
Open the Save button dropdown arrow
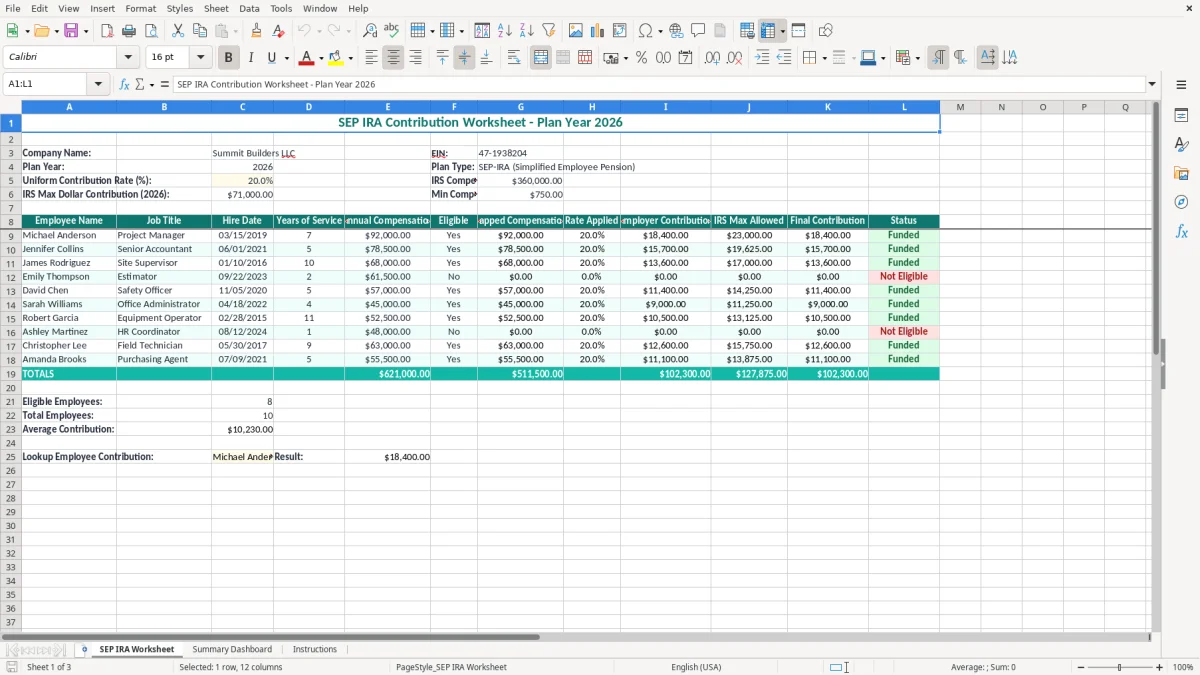(86, 31)
